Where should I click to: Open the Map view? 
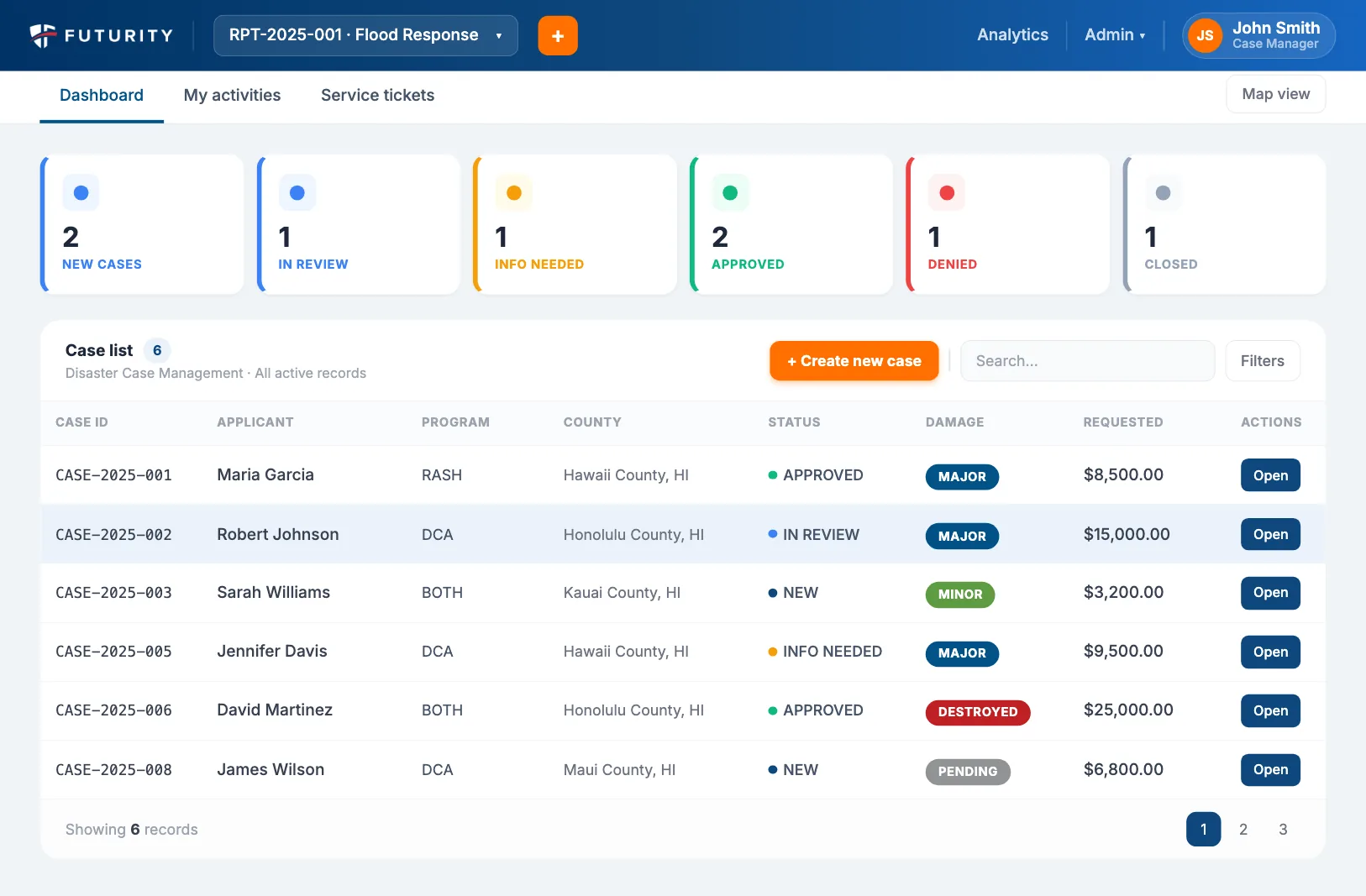1275,94
